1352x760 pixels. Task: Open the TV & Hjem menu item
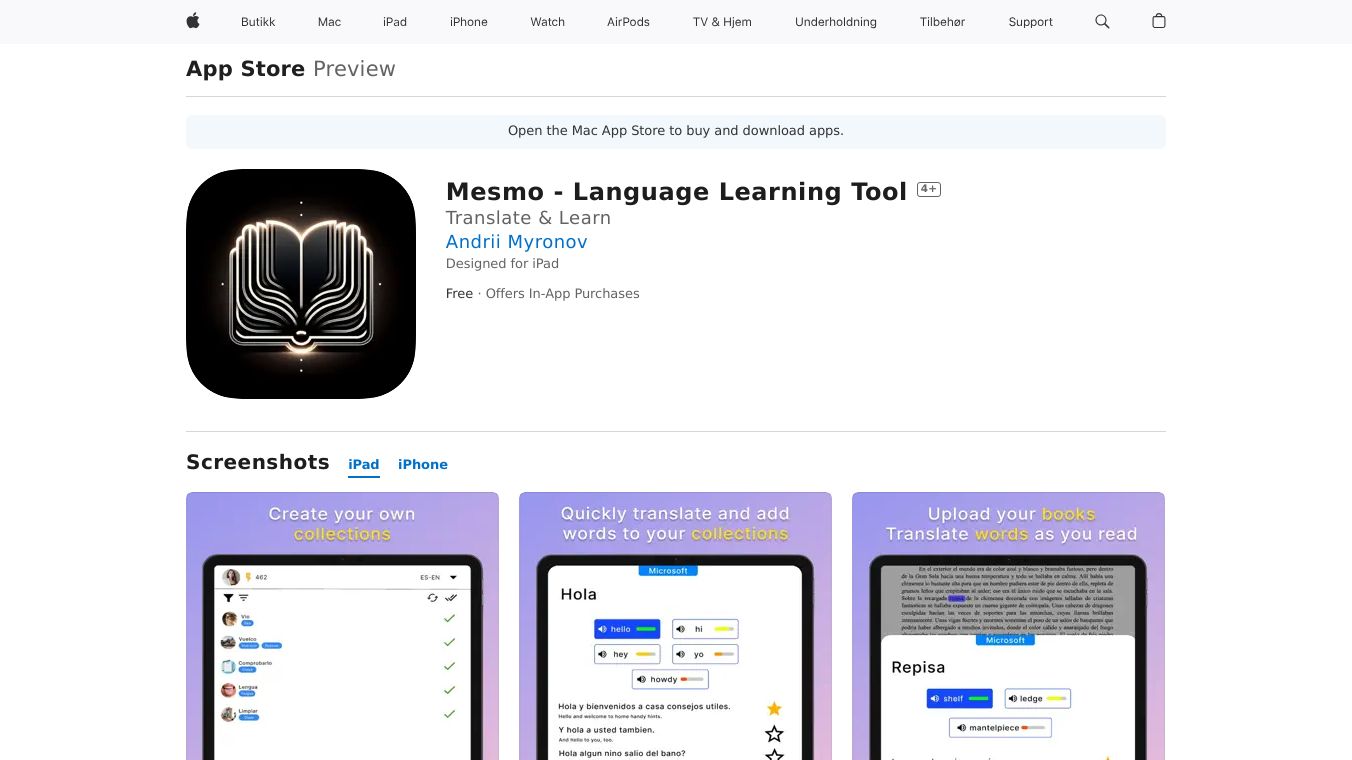(722, 22)
